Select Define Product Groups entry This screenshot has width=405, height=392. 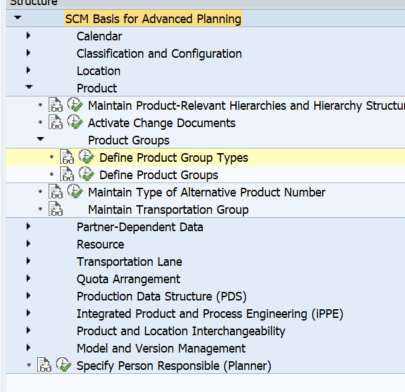[x=159, y=175]
